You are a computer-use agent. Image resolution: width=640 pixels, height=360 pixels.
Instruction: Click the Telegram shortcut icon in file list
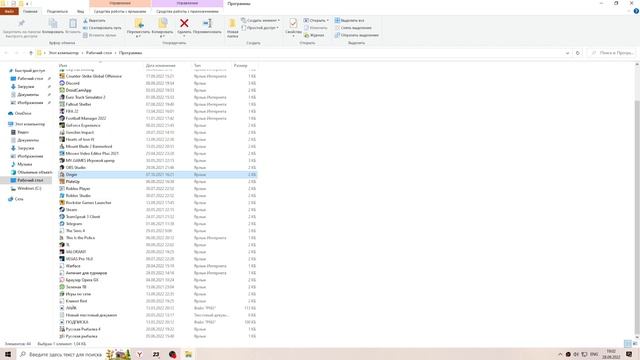tap(62, 224)
